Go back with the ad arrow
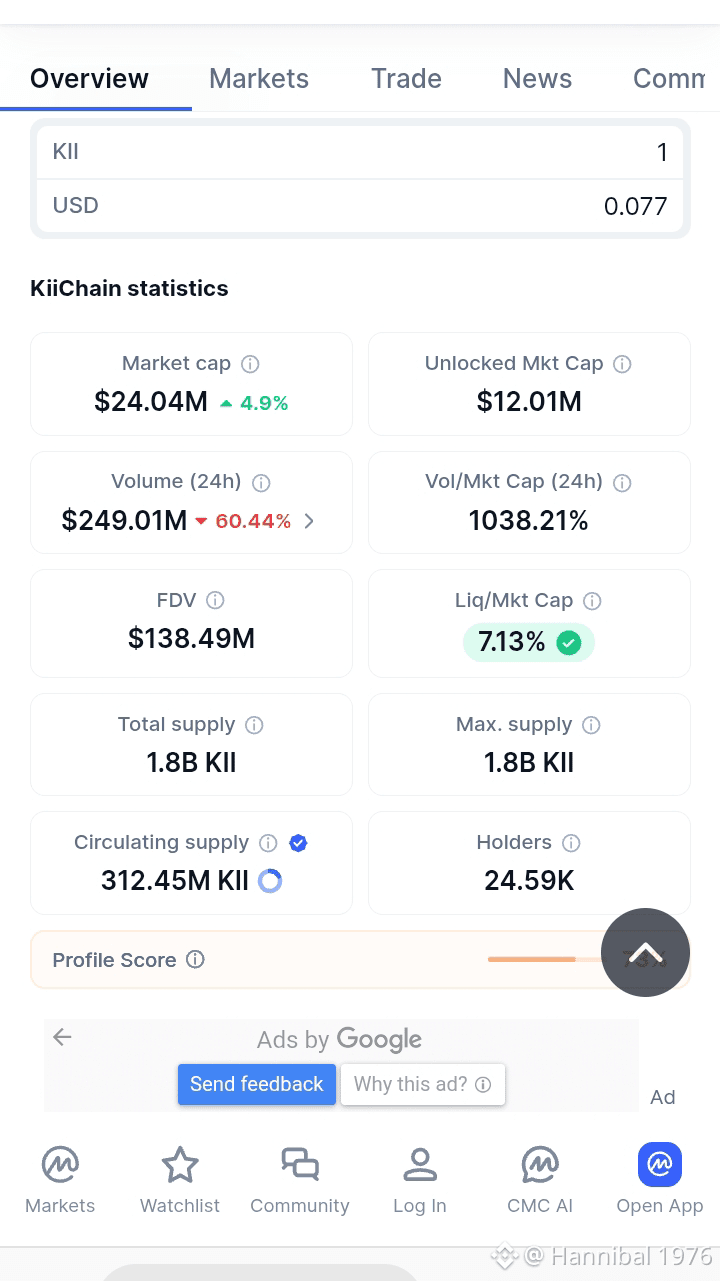 pos(62,1037)
